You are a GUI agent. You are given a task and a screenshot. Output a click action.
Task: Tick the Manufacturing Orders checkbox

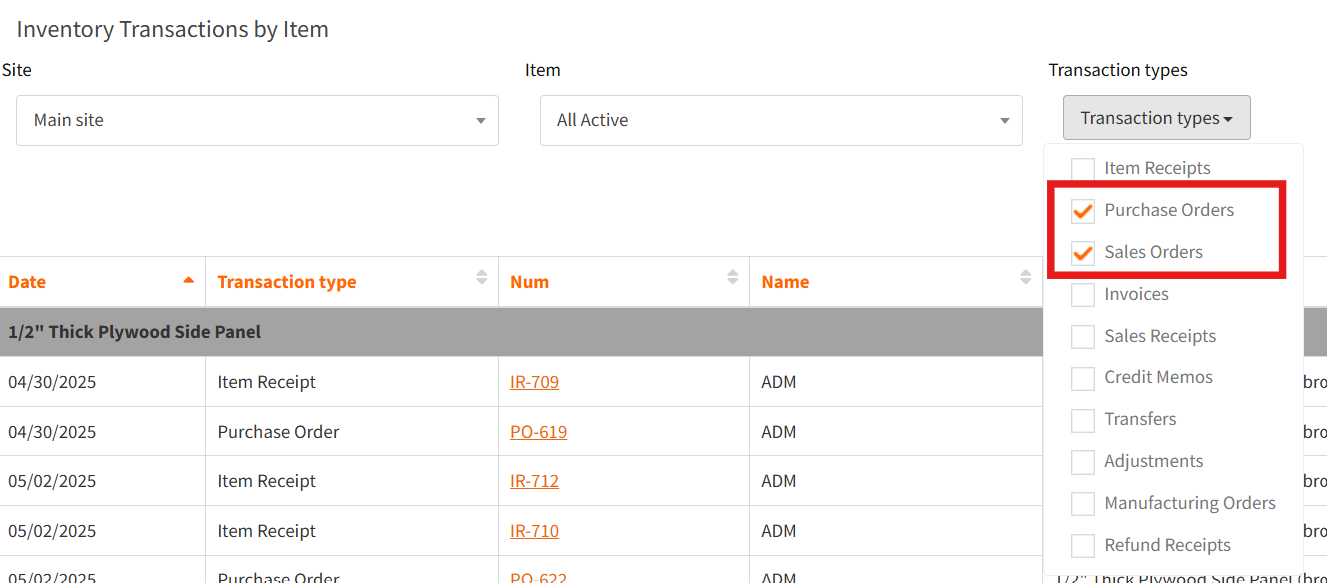[1083, 503]
